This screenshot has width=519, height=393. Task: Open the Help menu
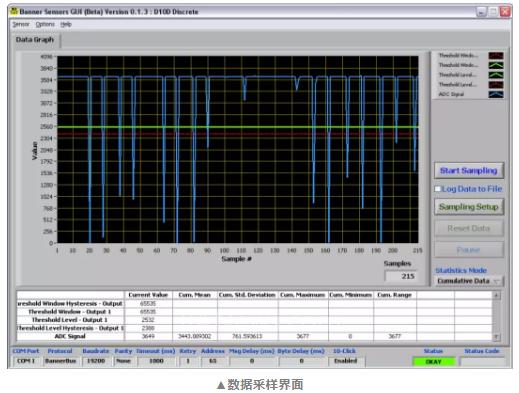[x=66, y=24]
